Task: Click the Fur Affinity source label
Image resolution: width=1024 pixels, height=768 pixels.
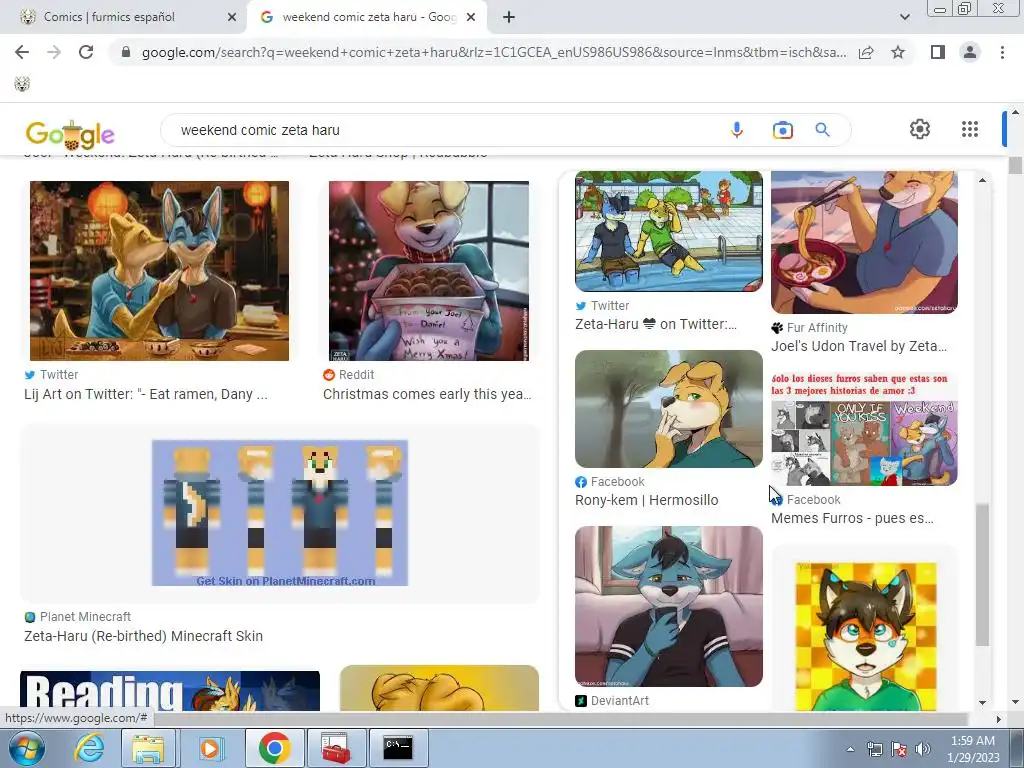Action: pyautogui.click(x=809, y=328)
